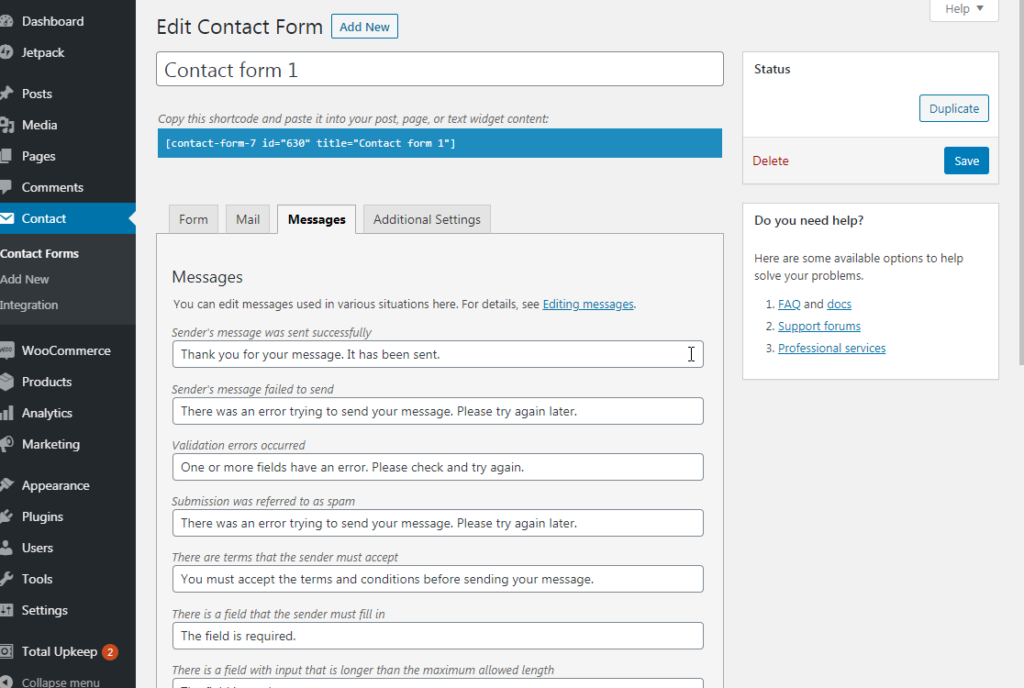Click the Total Upkeep update badge
Screen dimensions: 1024x688
[110, 652]
